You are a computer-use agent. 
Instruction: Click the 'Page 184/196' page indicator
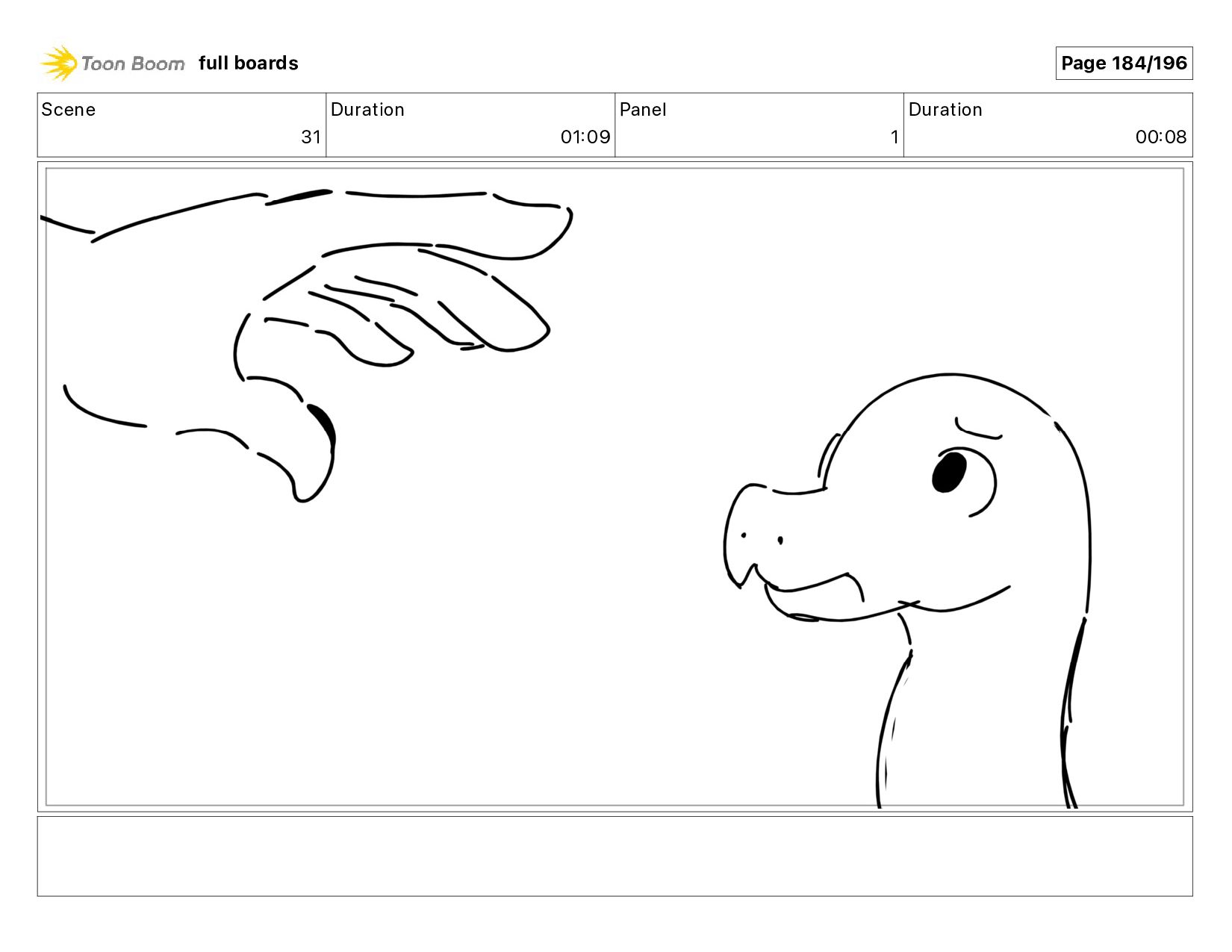coord(1124,63)
